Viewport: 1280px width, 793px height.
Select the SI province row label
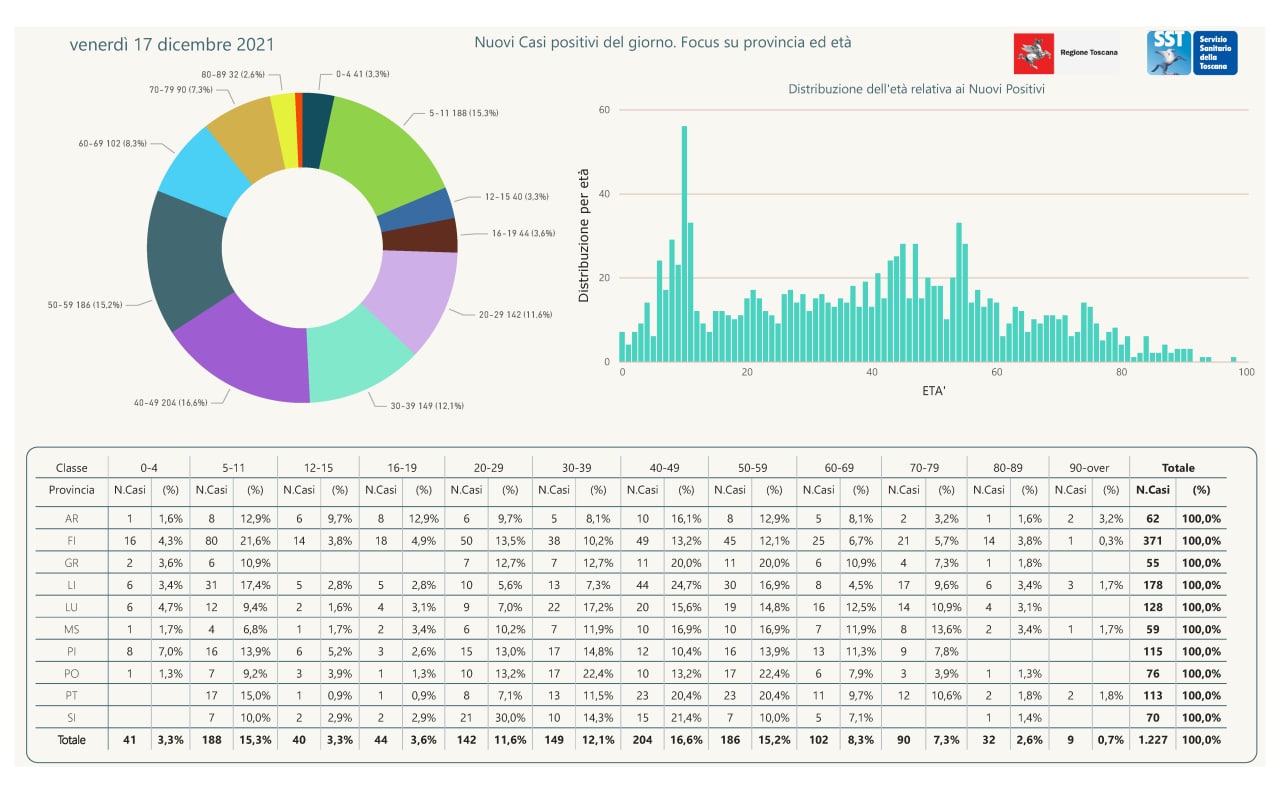71,717
